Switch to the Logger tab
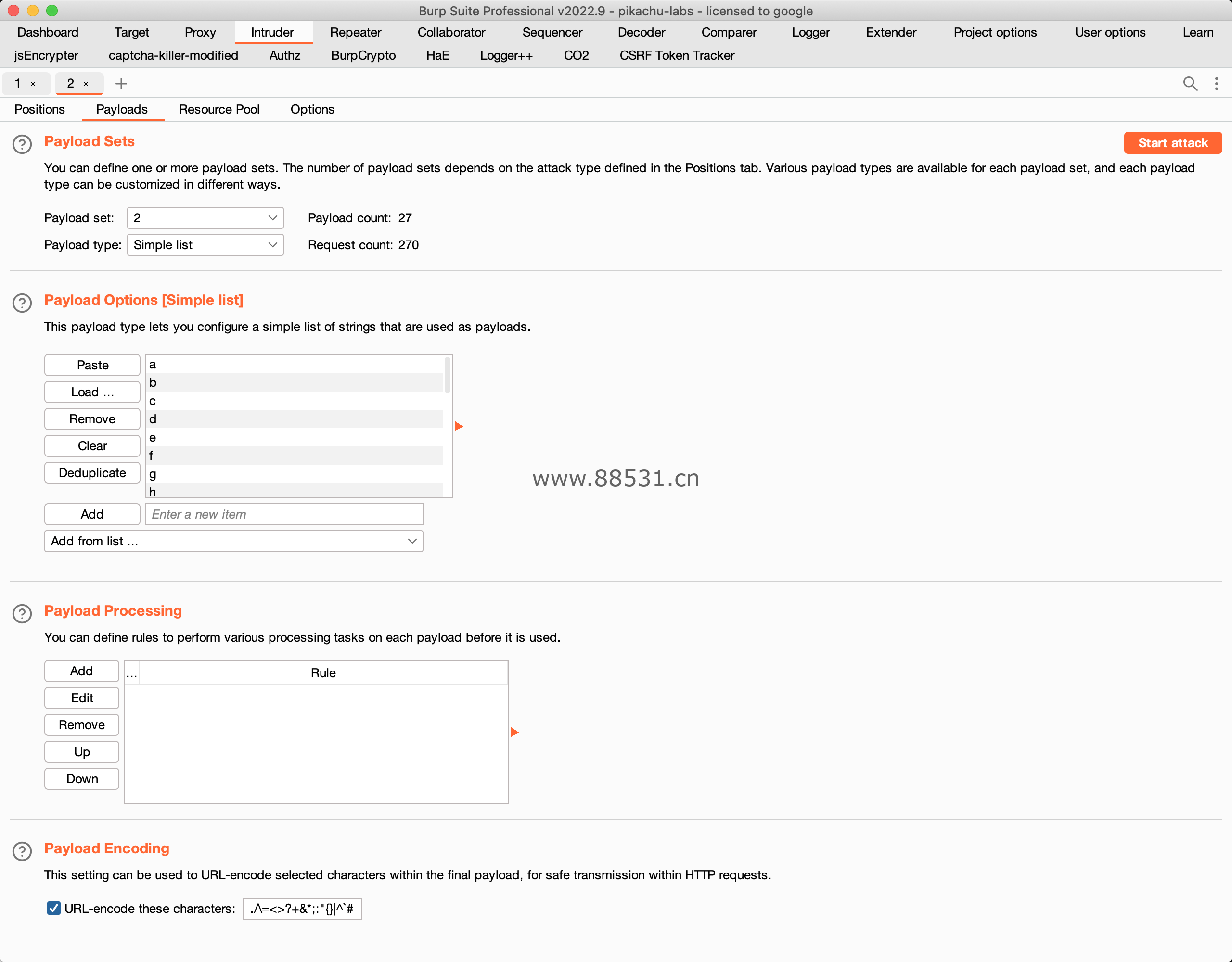1232x962 pixels. tap(810, 32)
